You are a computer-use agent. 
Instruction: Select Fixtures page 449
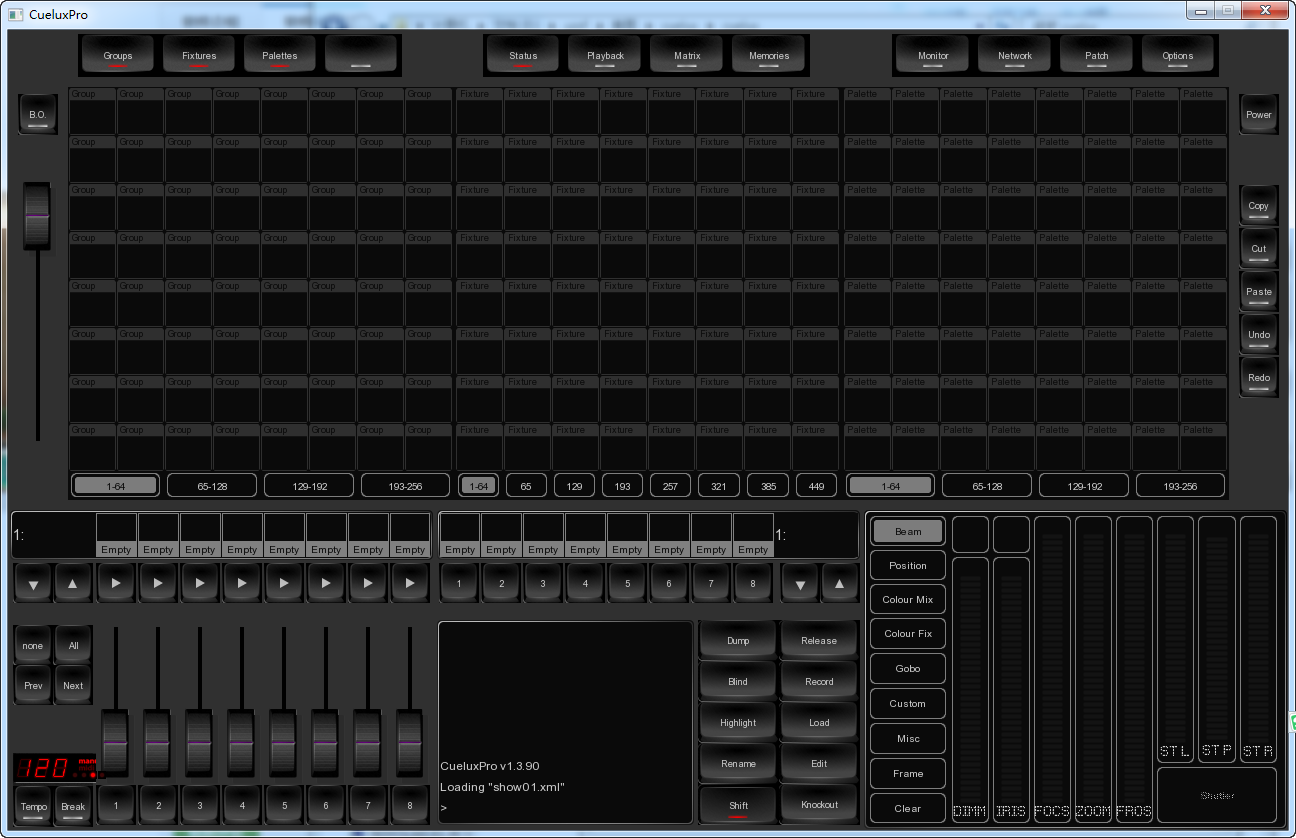[816, 486]
